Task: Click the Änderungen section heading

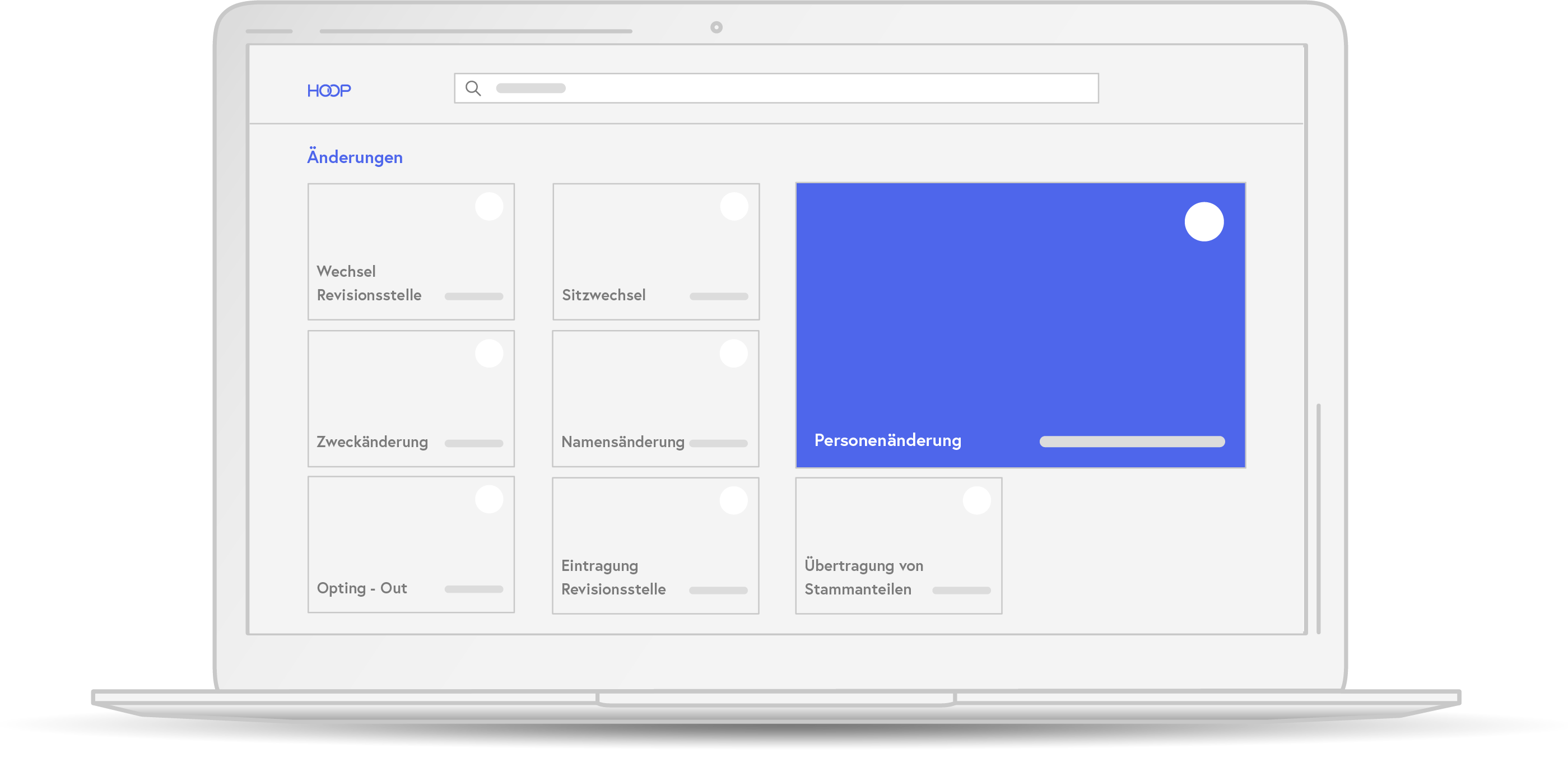Action: (x=355, y=157)
